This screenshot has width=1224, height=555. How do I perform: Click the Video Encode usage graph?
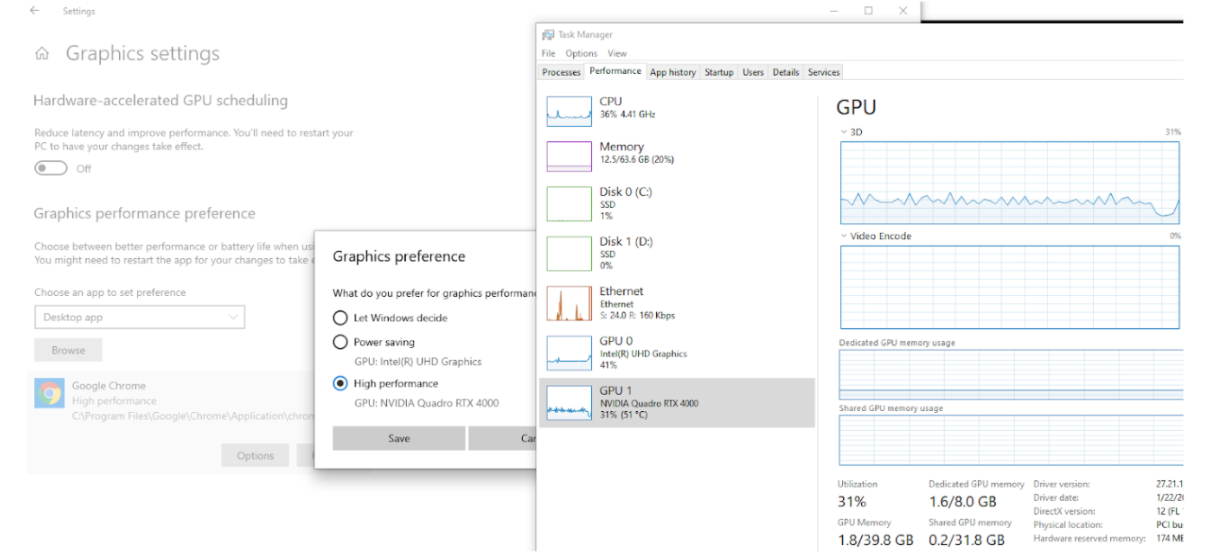pos(1010,285)
